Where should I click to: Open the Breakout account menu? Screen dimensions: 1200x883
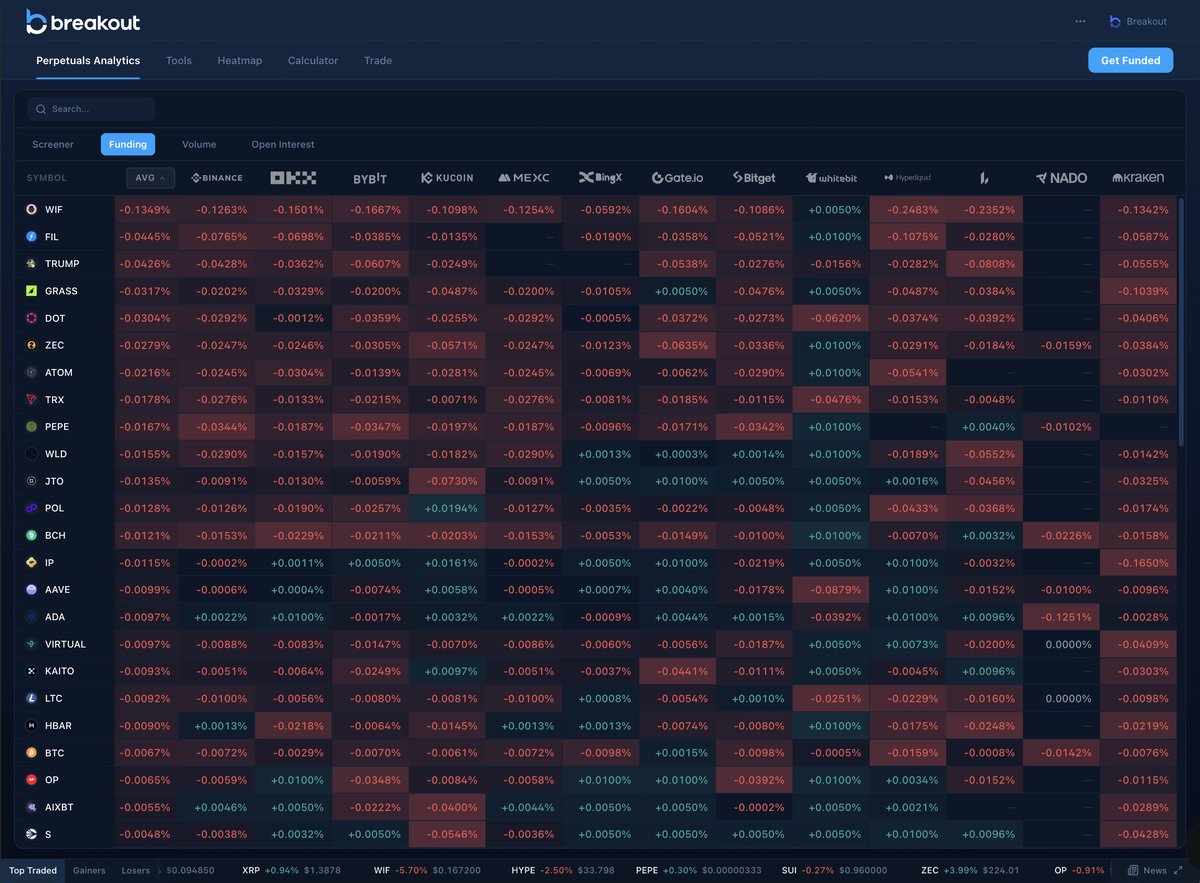click(1138, 21)
